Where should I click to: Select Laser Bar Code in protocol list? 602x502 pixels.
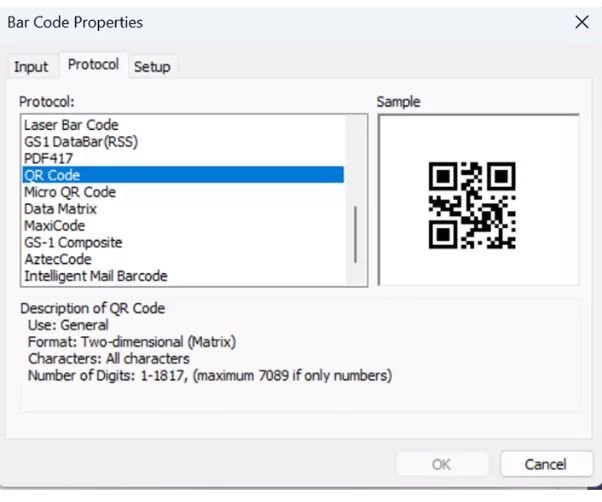pyautogui.click(x=71, y=125)
